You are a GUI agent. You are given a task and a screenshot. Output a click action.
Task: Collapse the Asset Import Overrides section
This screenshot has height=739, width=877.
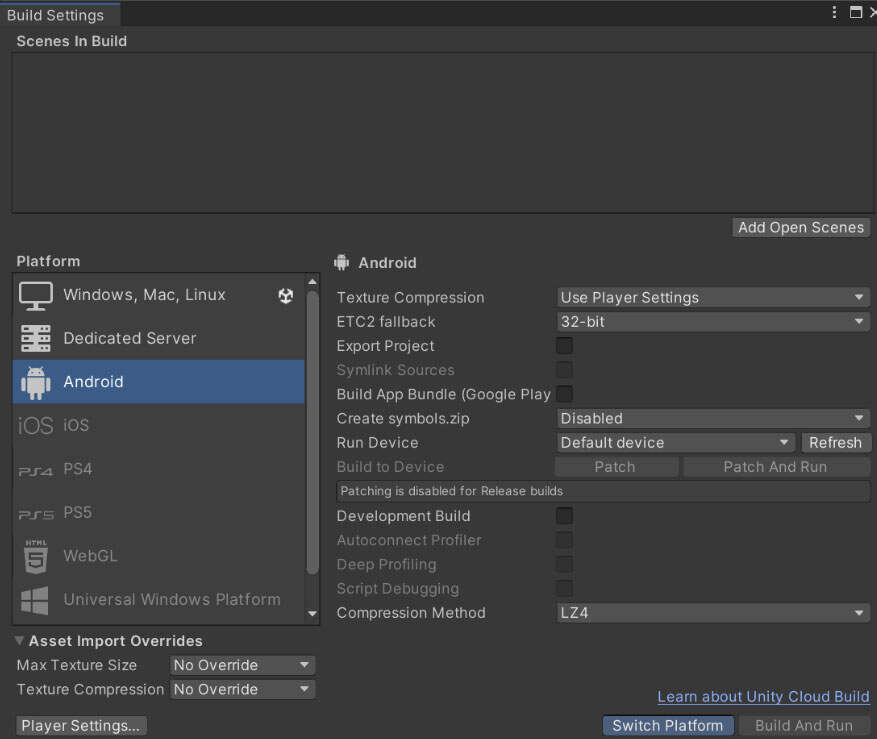pos(20,641)
